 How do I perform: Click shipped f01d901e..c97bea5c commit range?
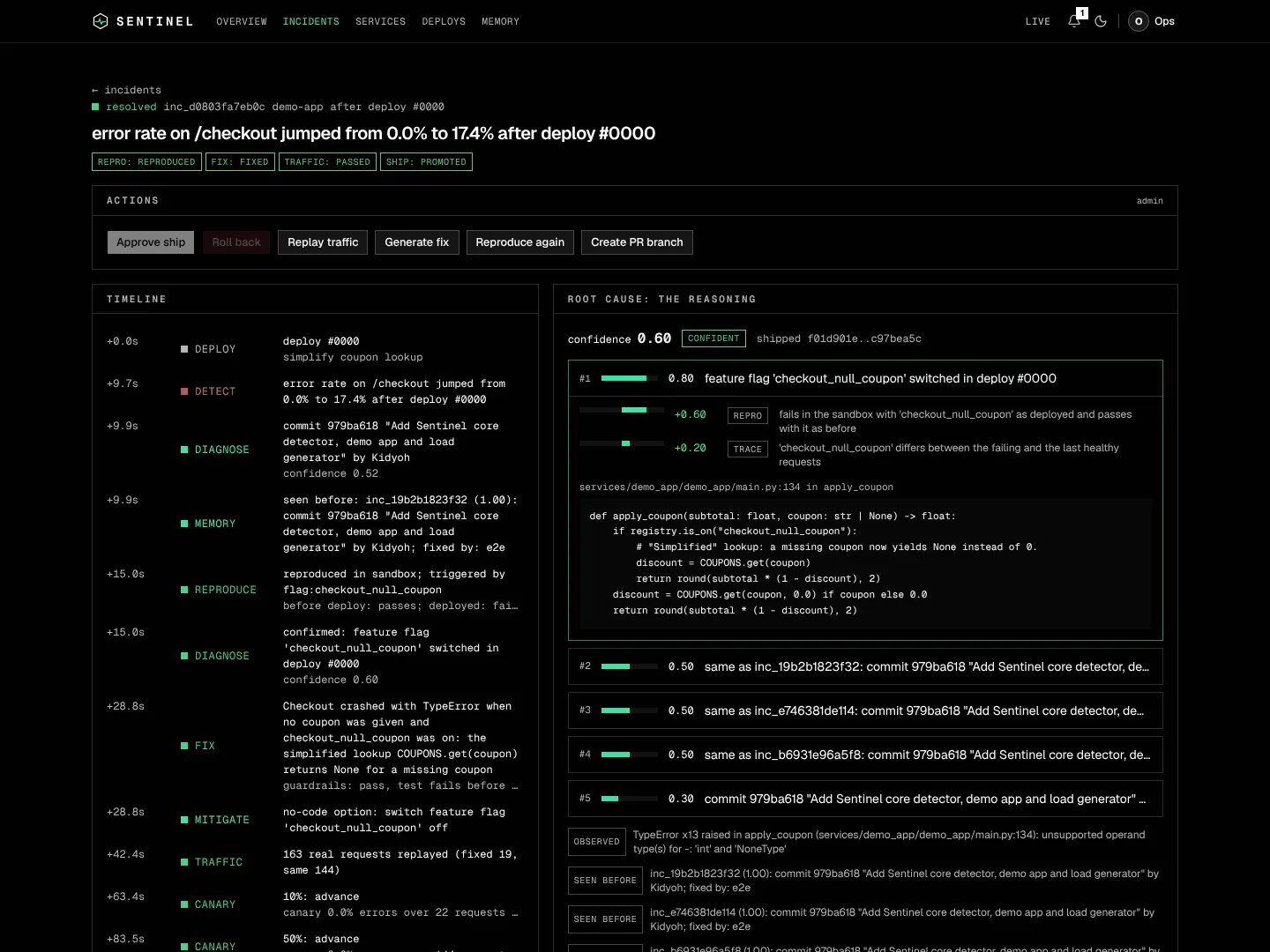coord(839,338)
